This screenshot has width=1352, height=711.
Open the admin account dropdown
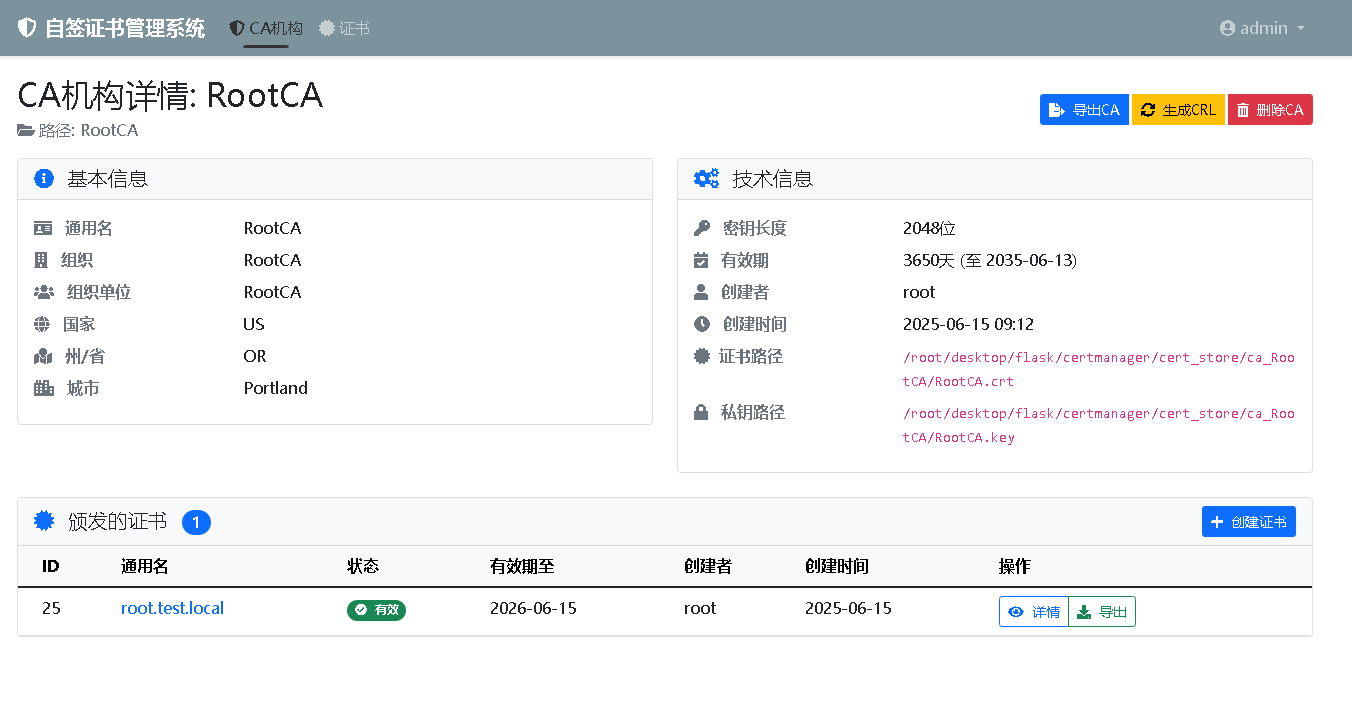(1262, 28)
